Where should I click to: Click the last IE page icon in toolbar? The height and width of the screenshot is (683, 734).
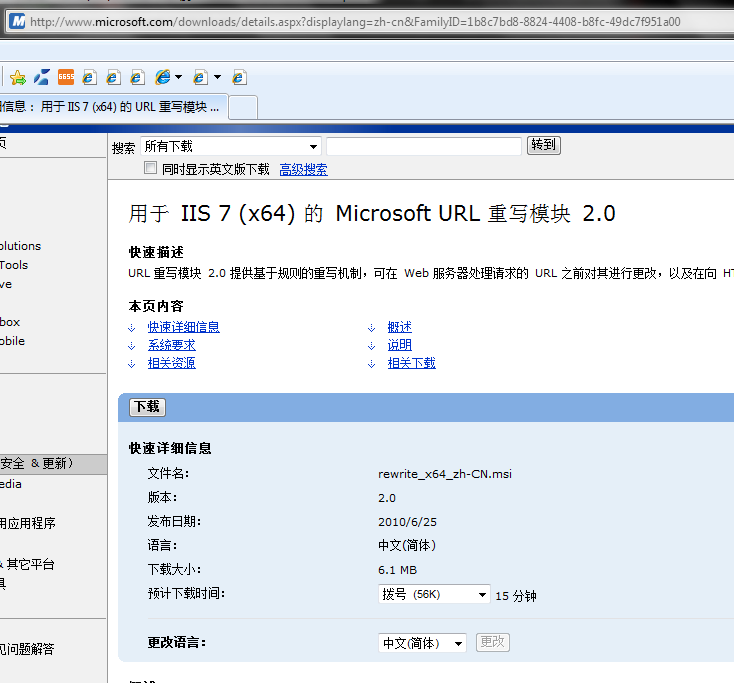point(239,77)
